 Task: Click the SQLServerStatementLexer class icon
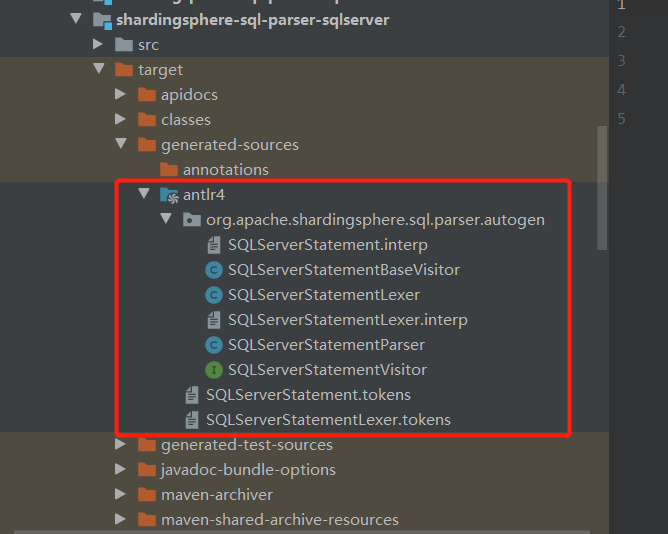[214, 295]
